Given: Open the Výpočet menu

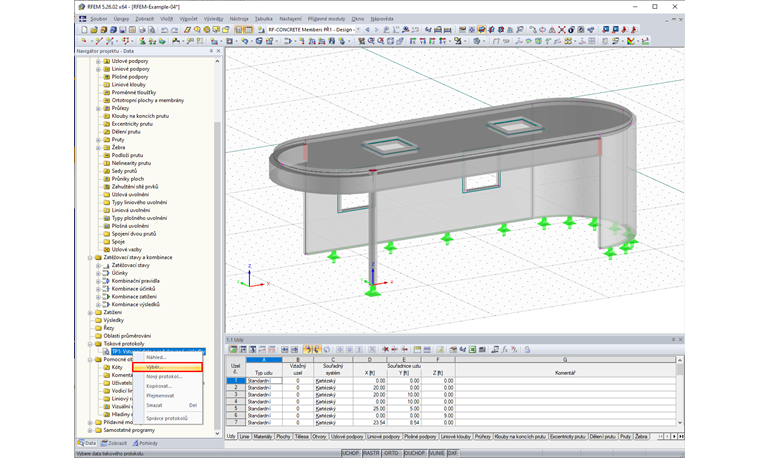Looking at the screenshot, I should pos(188,18).
